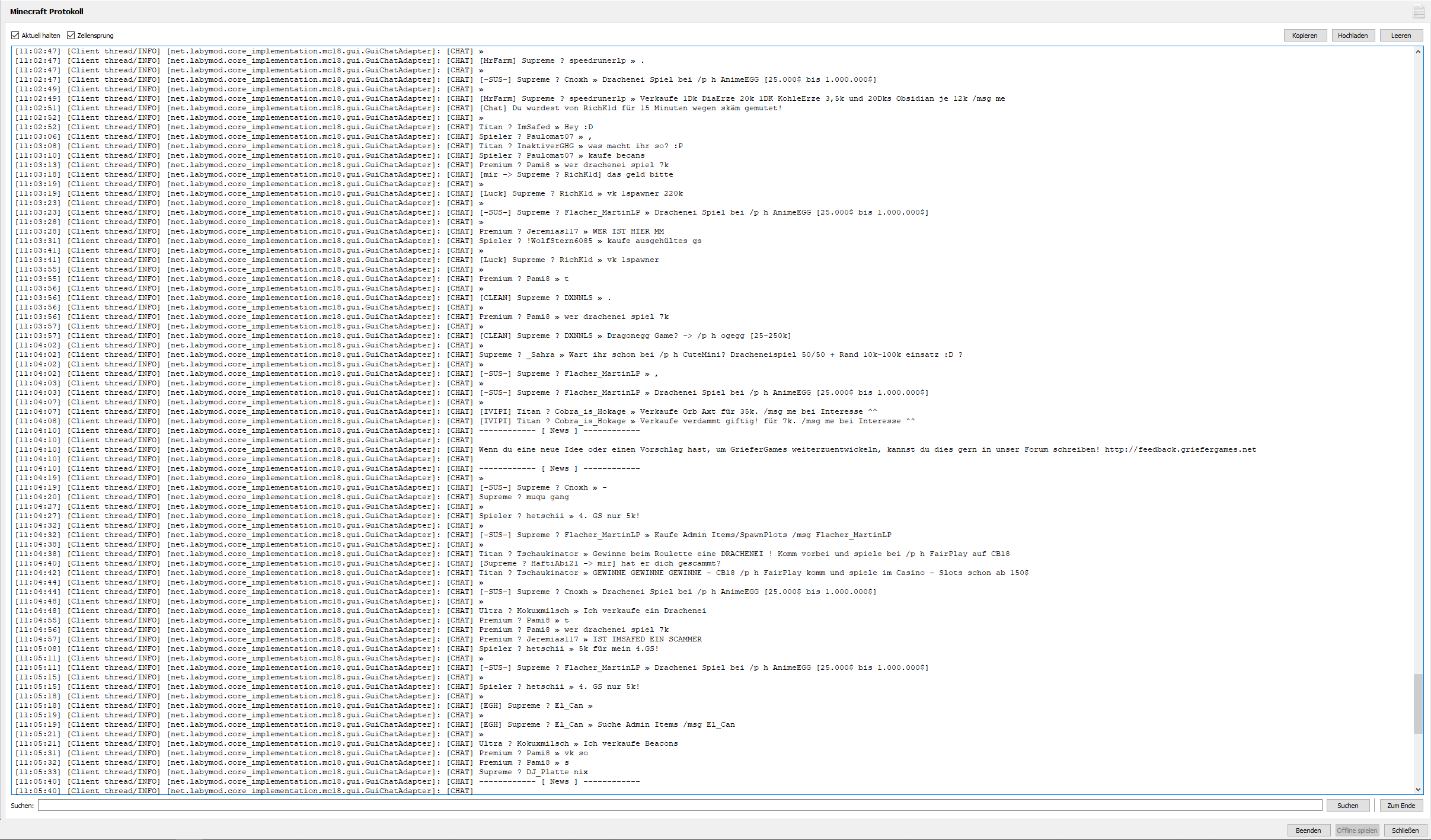Click the log scrollbar down arrow

click(x=1418, y=789)
